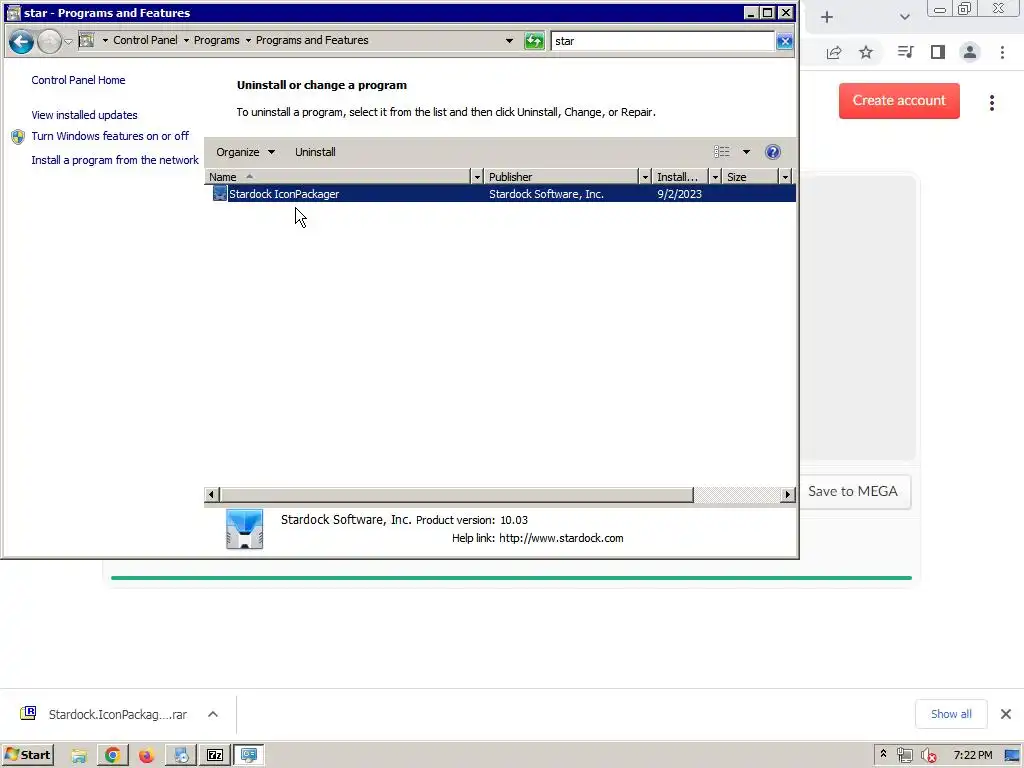Close the Chrome downloads bar
Image resolution: width=1024 pixels, height=768 pixels.
coord(1006,714)
